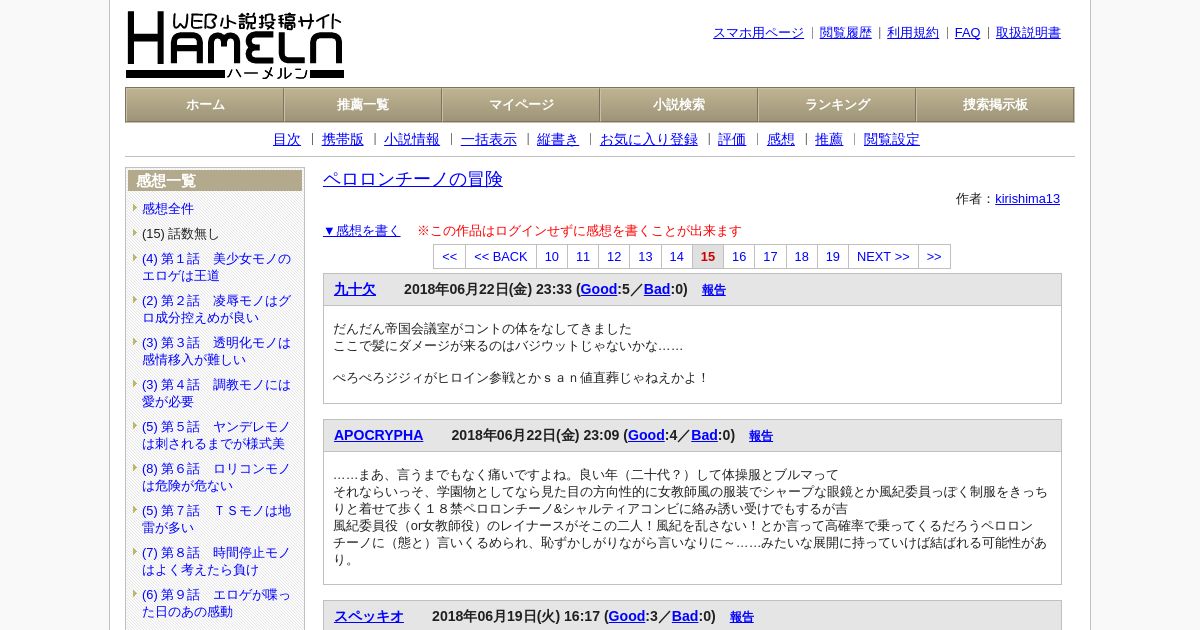Viewport: 1200px width, 630px height.
Task: Open the 感想 submenu link
Action: tap(781, 140)
